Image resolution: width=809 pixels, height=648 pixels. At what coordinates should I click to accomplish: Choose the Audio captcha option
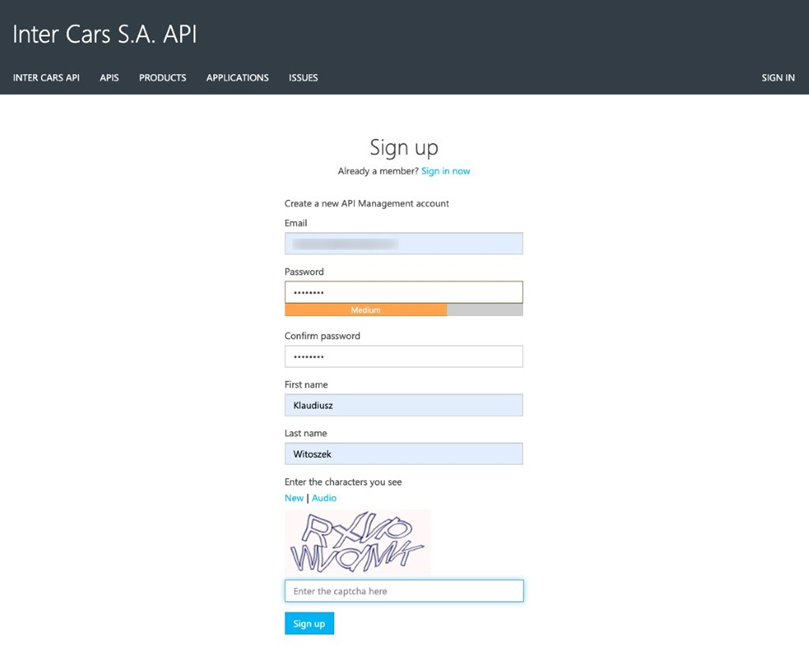coord(324,498)
